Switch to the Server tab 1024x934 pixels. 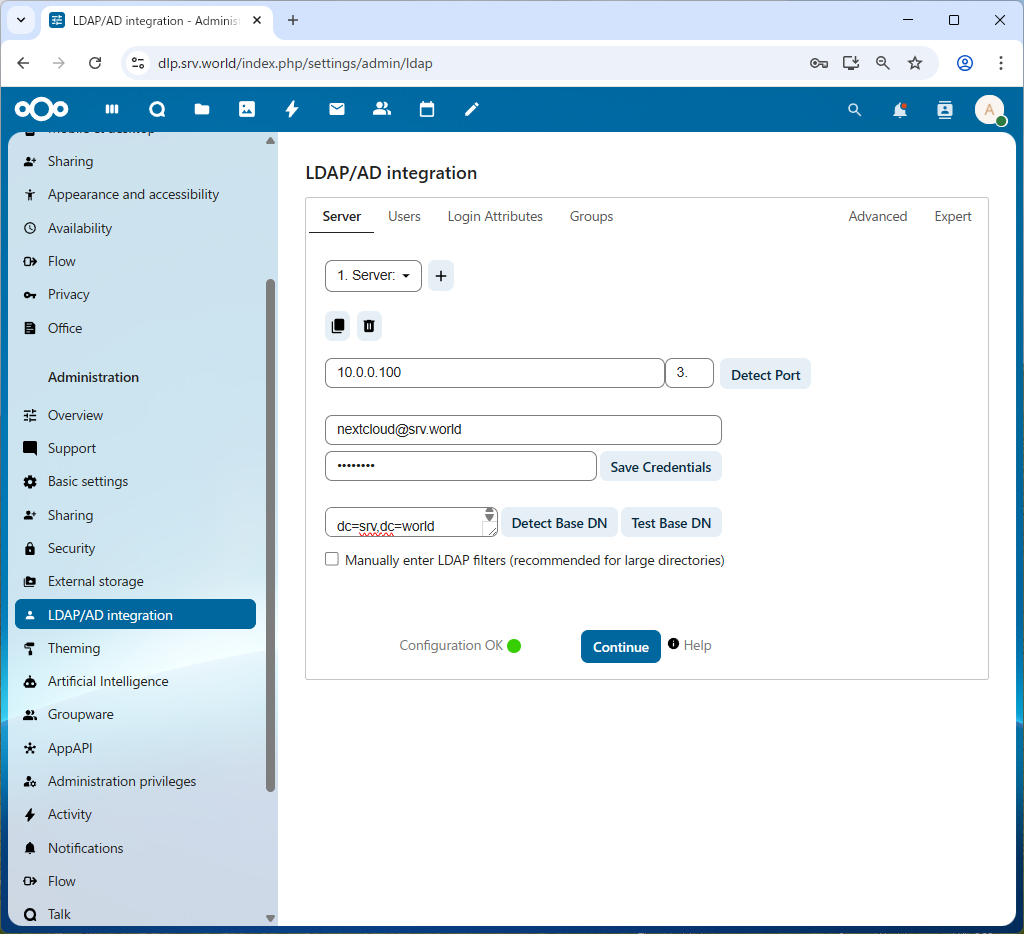pos(342,216)
